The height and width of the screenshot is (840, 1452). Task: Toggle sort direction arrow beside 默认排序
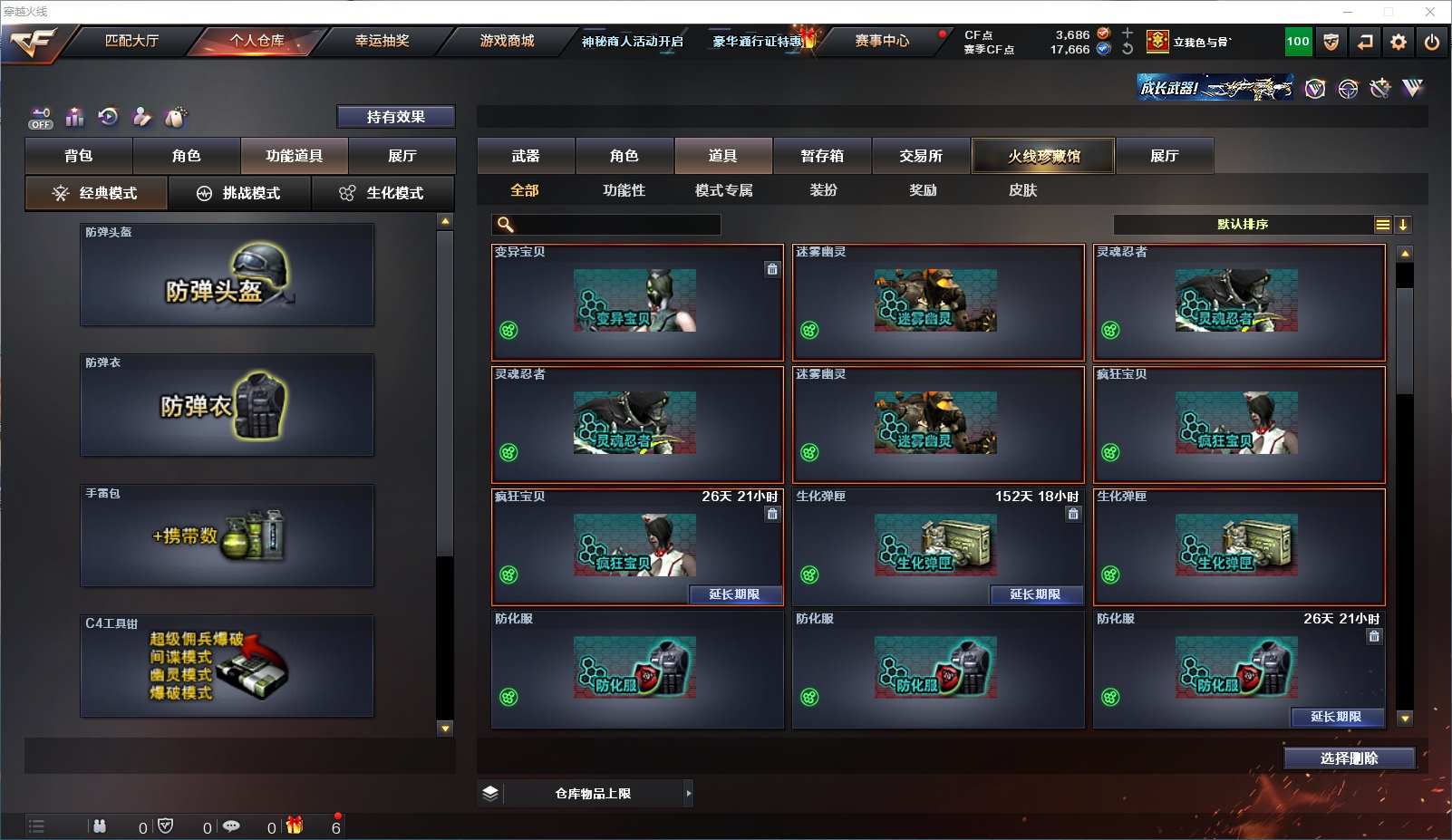(x=1403, y=225)
